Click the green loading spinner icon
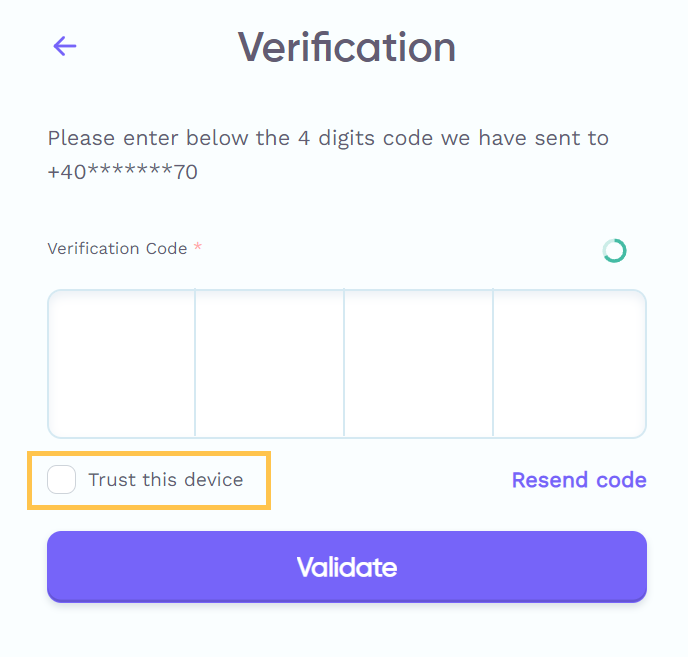The image size is (688, 657). (614, 251)
